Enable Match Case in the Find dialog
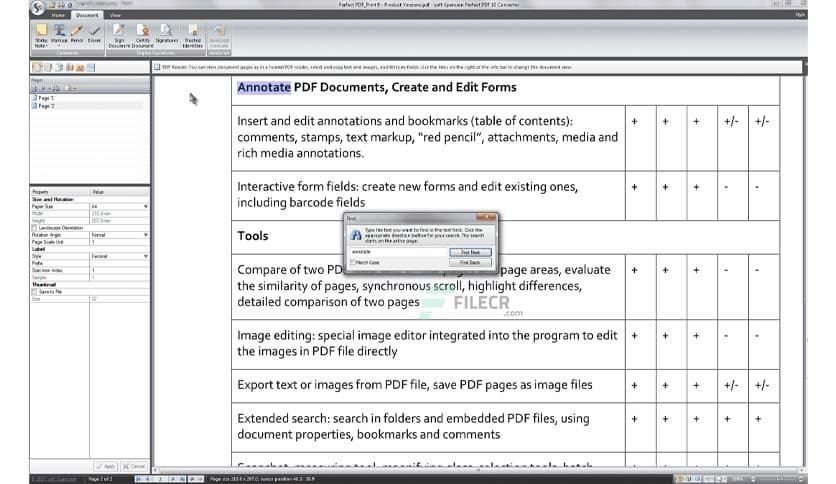The height and width of the screenshot is (484, 836). (353, 263)
